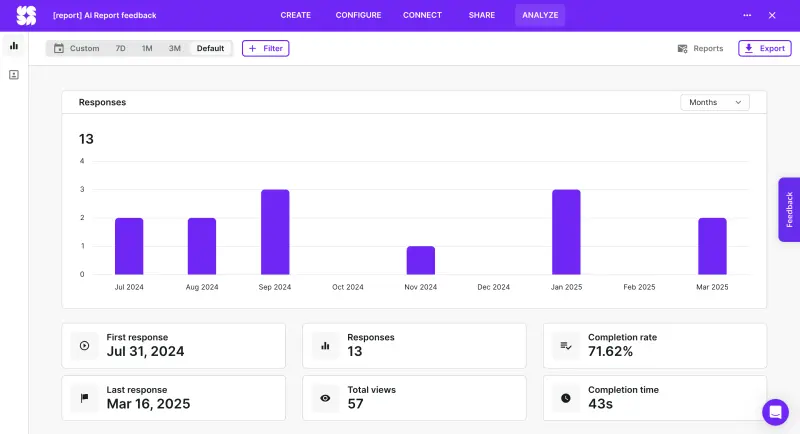
Task: Go to the CONFIGURE tab
Action: click(358, 15)
